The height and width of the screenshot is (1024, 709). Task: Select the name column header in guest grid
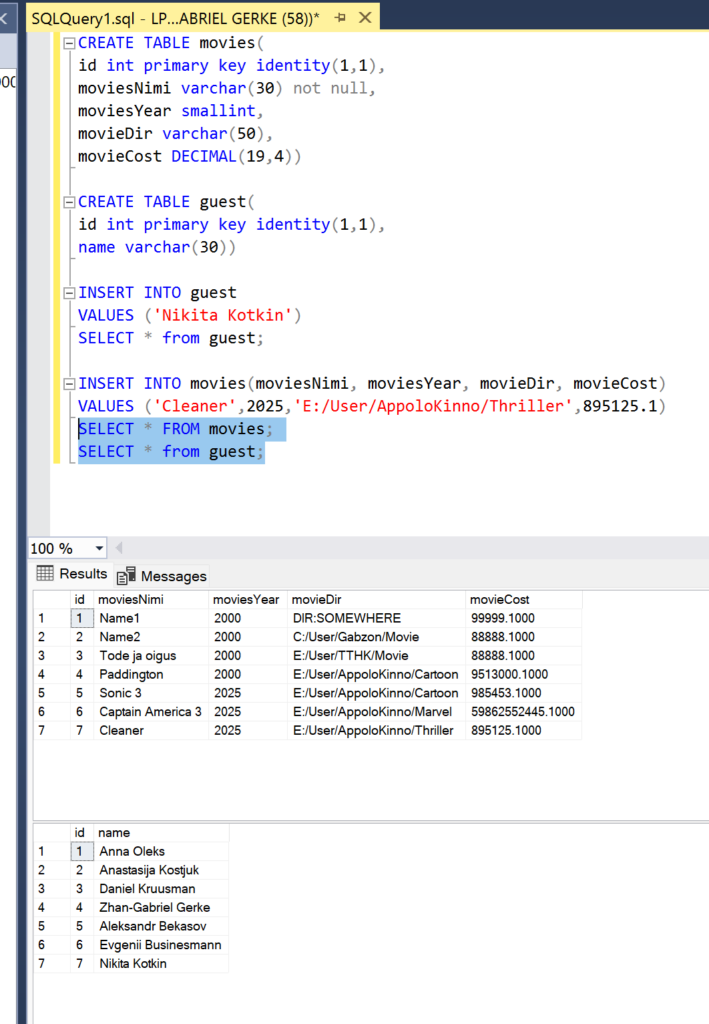(x=161, y=833)
